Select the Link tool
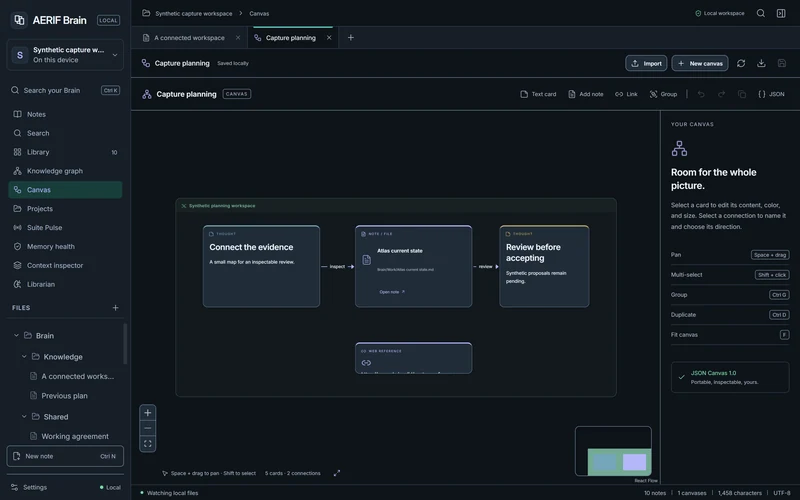Viewport: 800px width, 500px height. coord(626,94)
